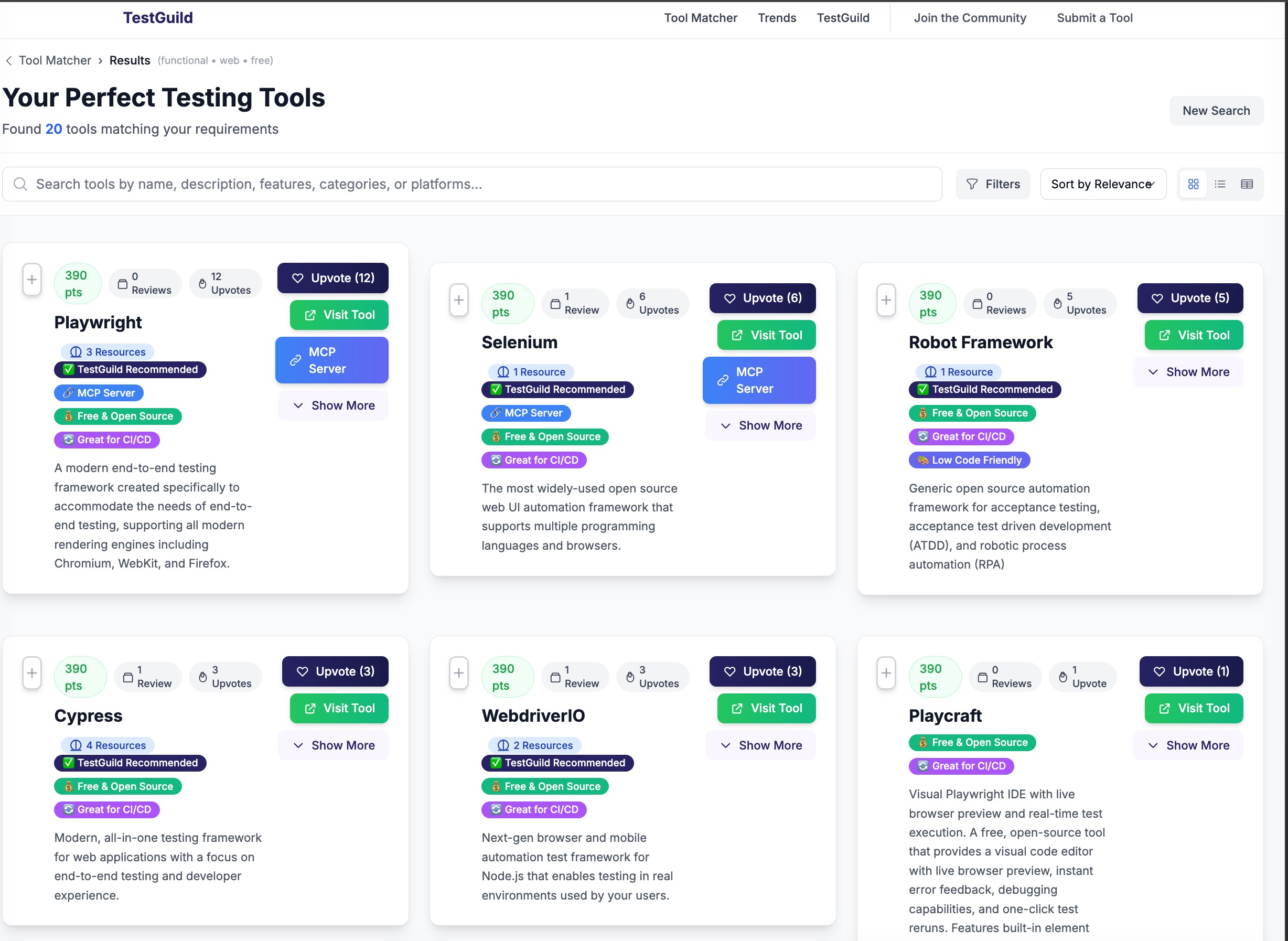Click Submit a Tool link

(1094, 18)
